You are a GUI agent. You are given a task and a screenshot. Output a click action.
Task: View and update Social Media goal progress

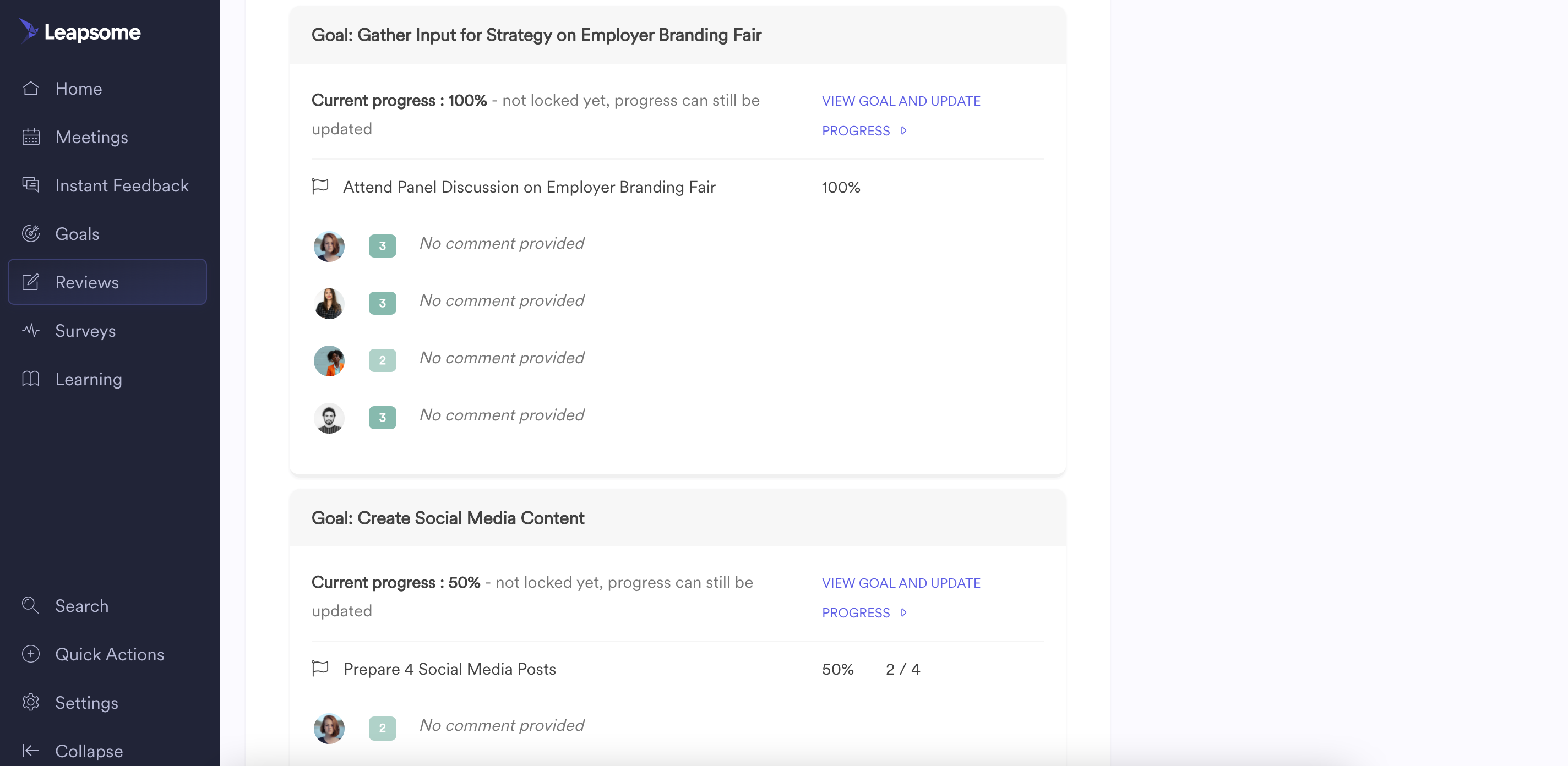[x=901, y=598]
